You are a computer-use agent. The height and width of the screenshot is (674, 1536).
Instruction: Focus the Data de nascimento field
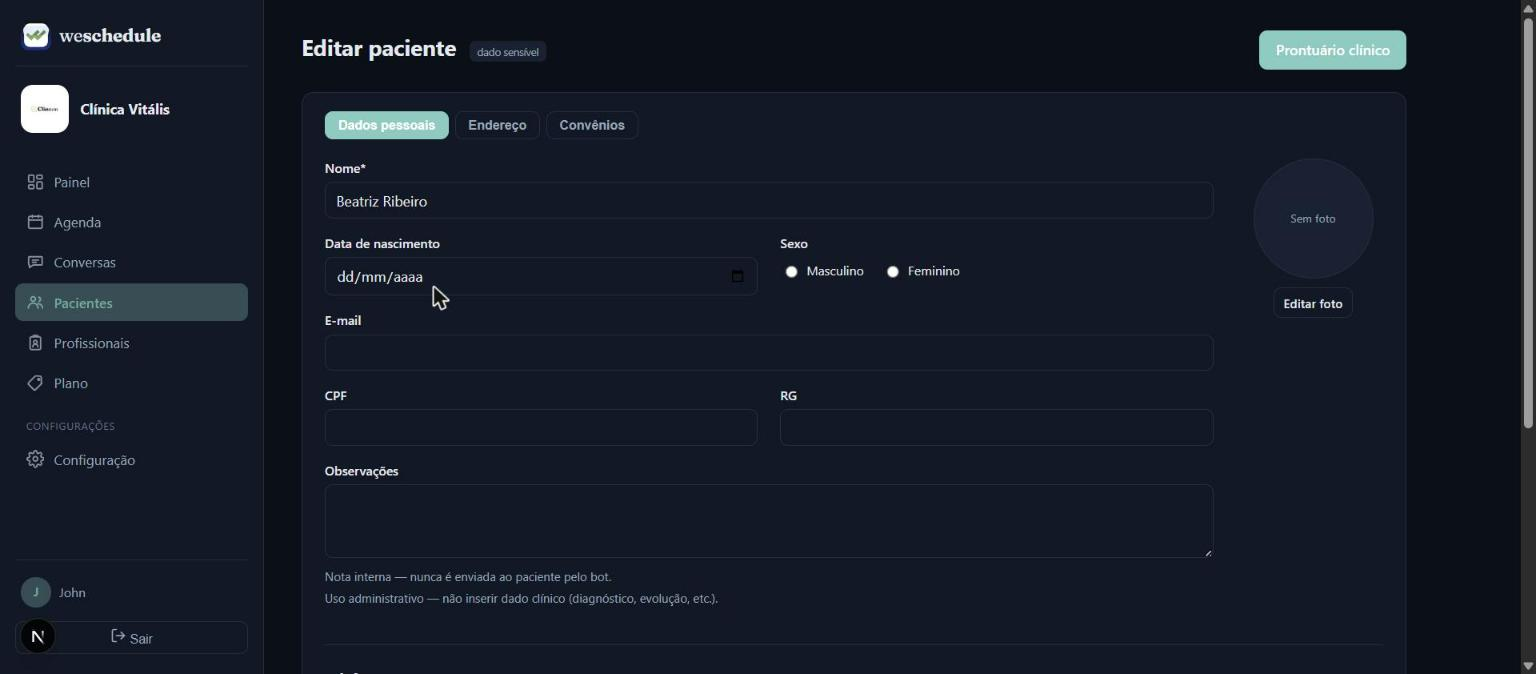tap(541, 276)
